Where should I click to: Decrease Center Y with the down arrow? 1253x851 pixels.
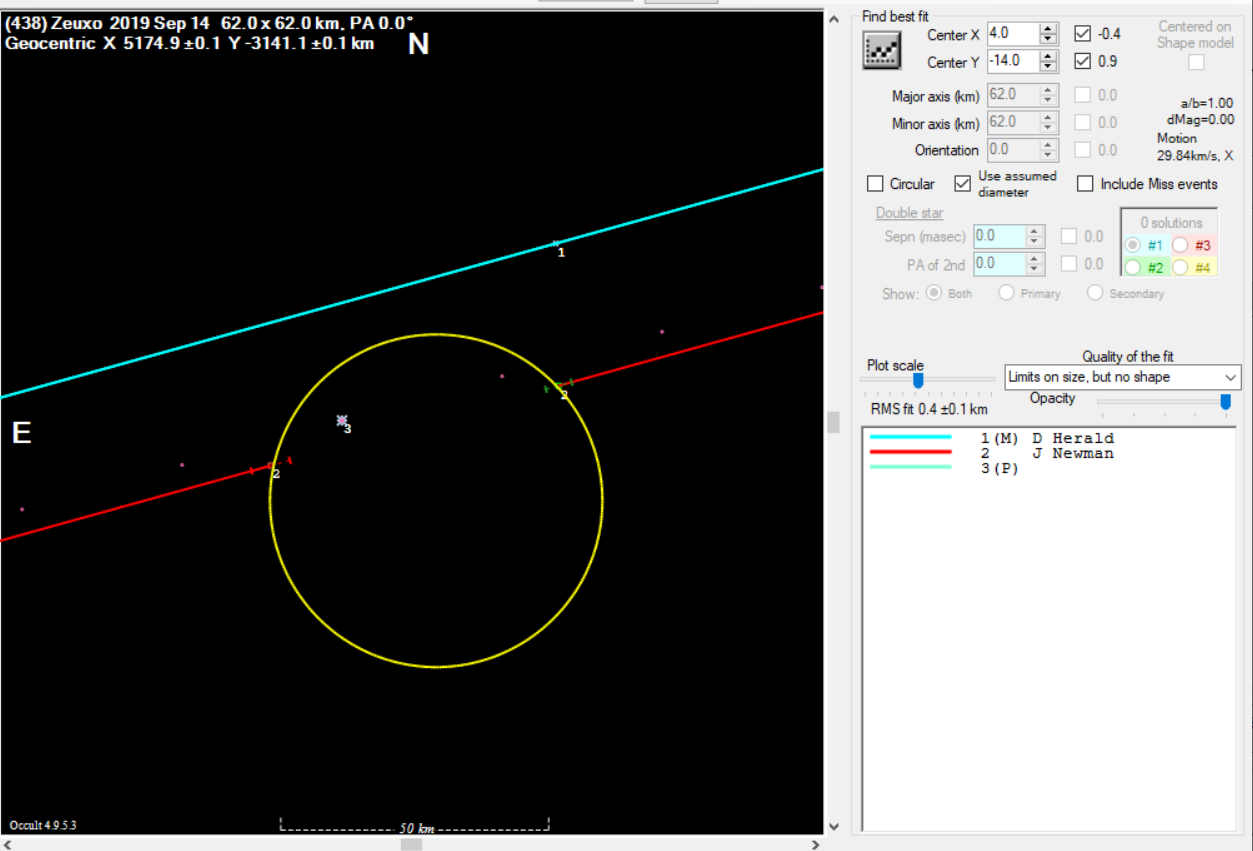[1048, 67]
